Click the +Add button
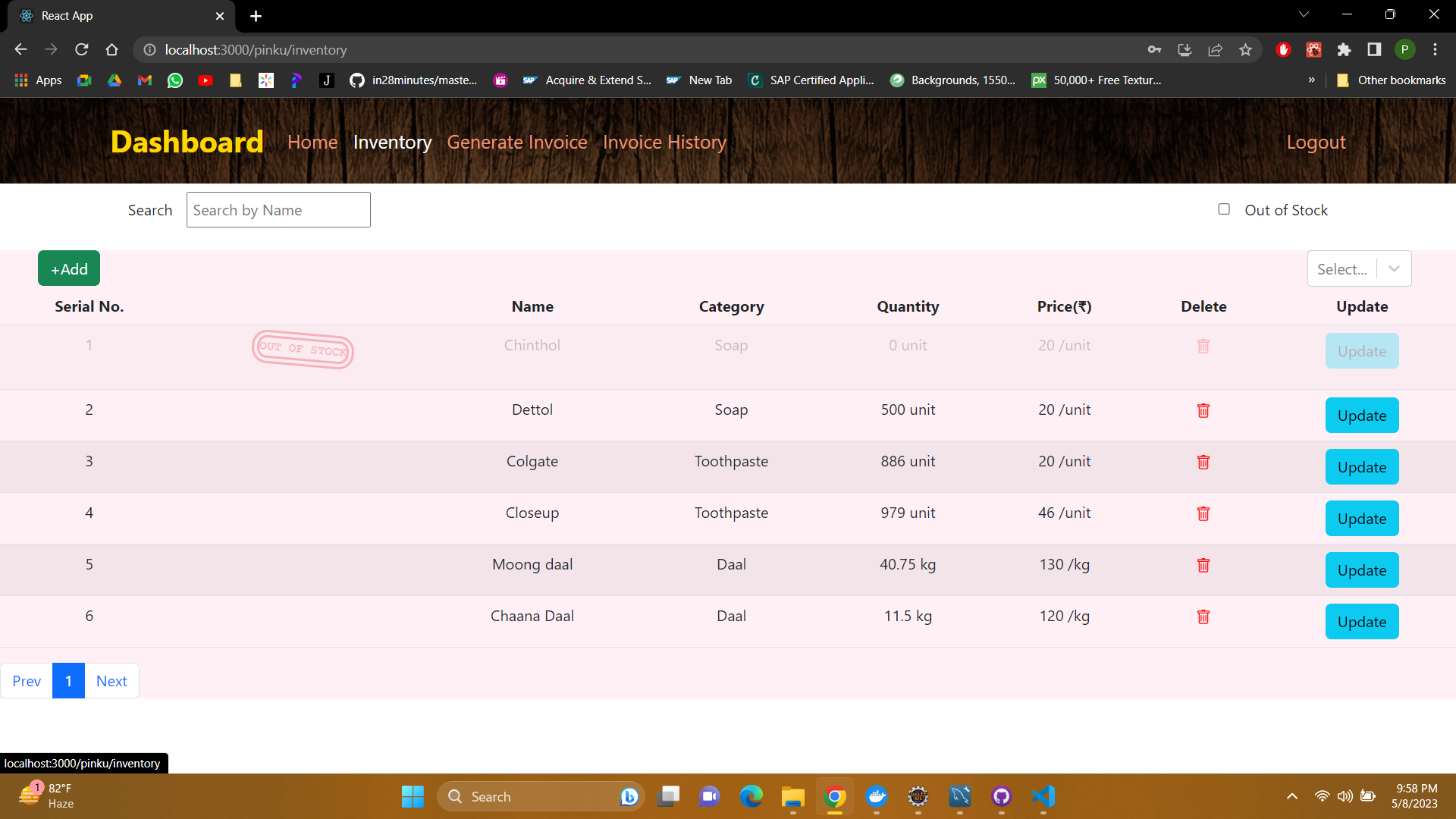This screenshot has width=1456, height=819. tap(68, 268)
